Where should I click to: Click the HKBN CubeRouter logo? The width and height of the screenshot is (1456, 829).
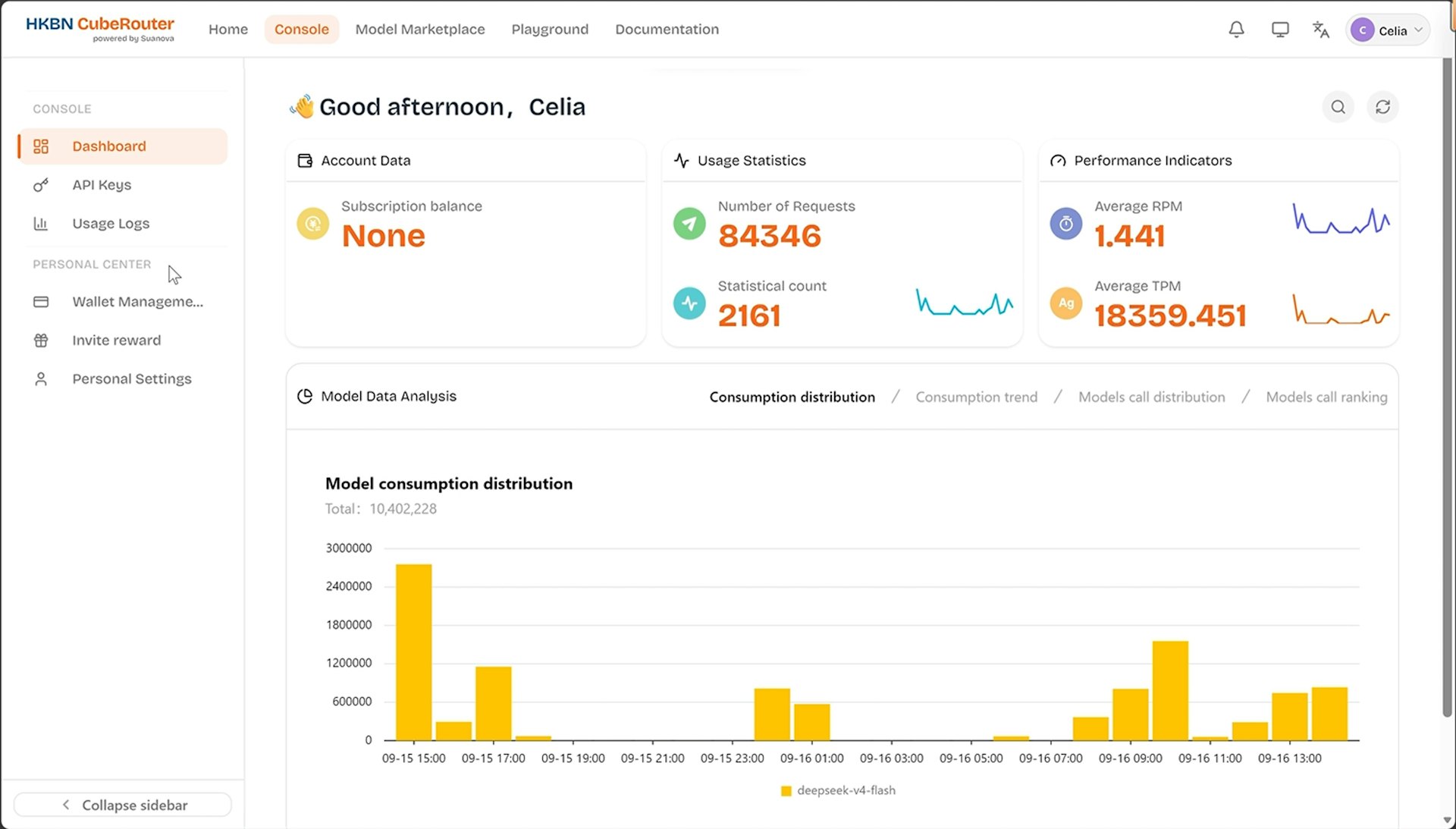100,29
